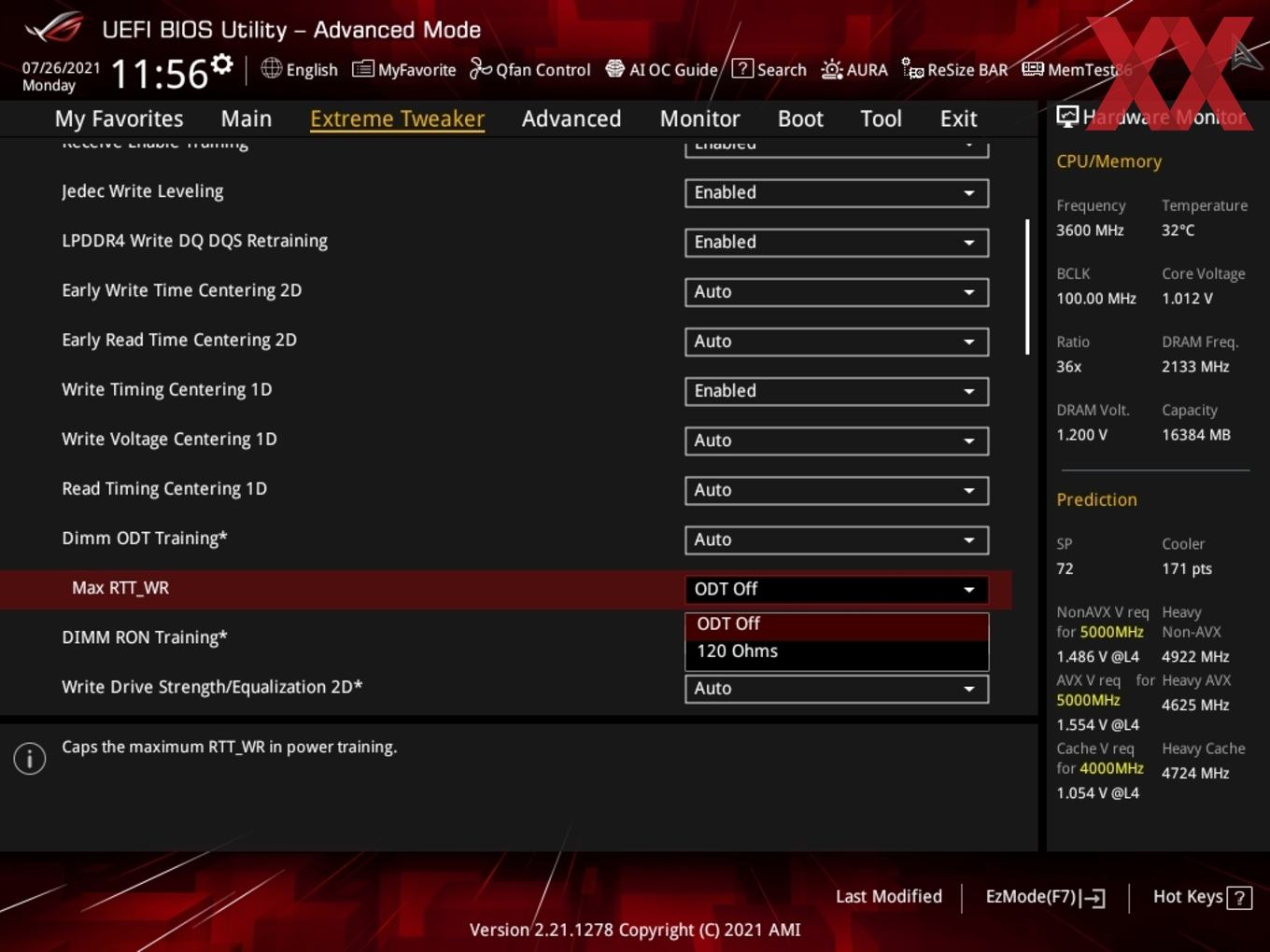This screenshot has height=952, width=1270.
Task: Open Qfan Control fan icon
Action: [480, 68]
